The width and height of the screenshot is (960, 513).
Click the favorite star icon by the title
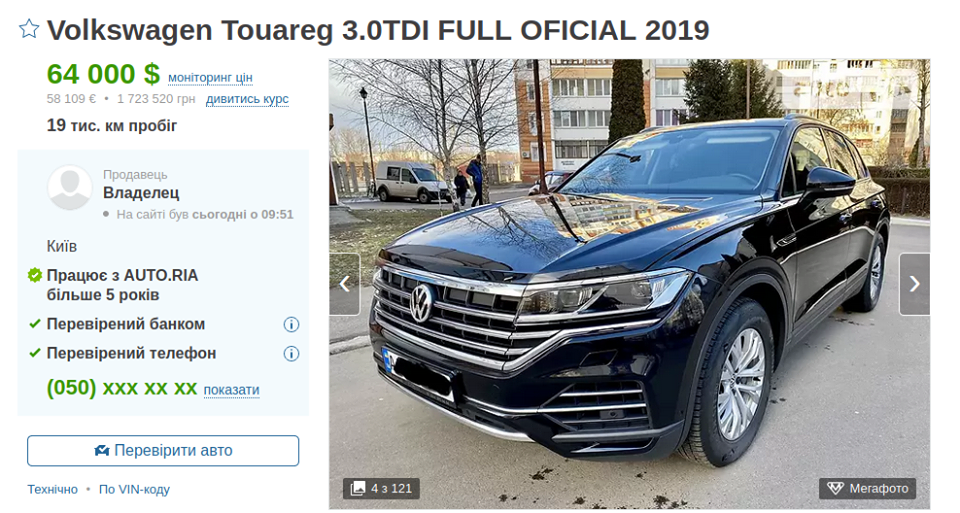[29, 29]
